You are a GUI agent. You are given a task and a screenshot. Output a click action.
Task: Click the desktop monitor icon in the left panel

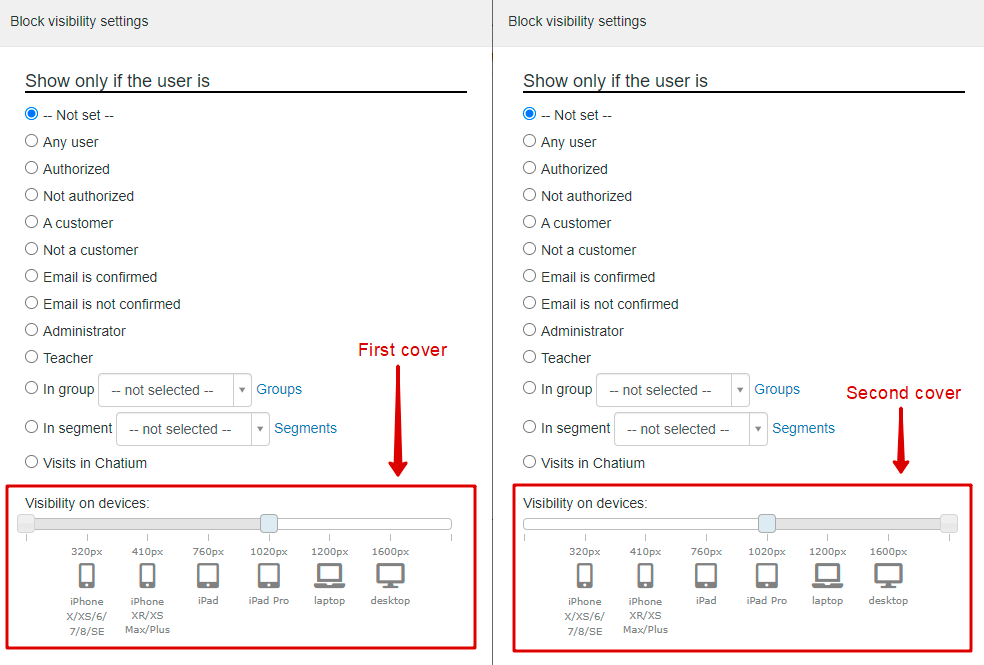[390, 575]
